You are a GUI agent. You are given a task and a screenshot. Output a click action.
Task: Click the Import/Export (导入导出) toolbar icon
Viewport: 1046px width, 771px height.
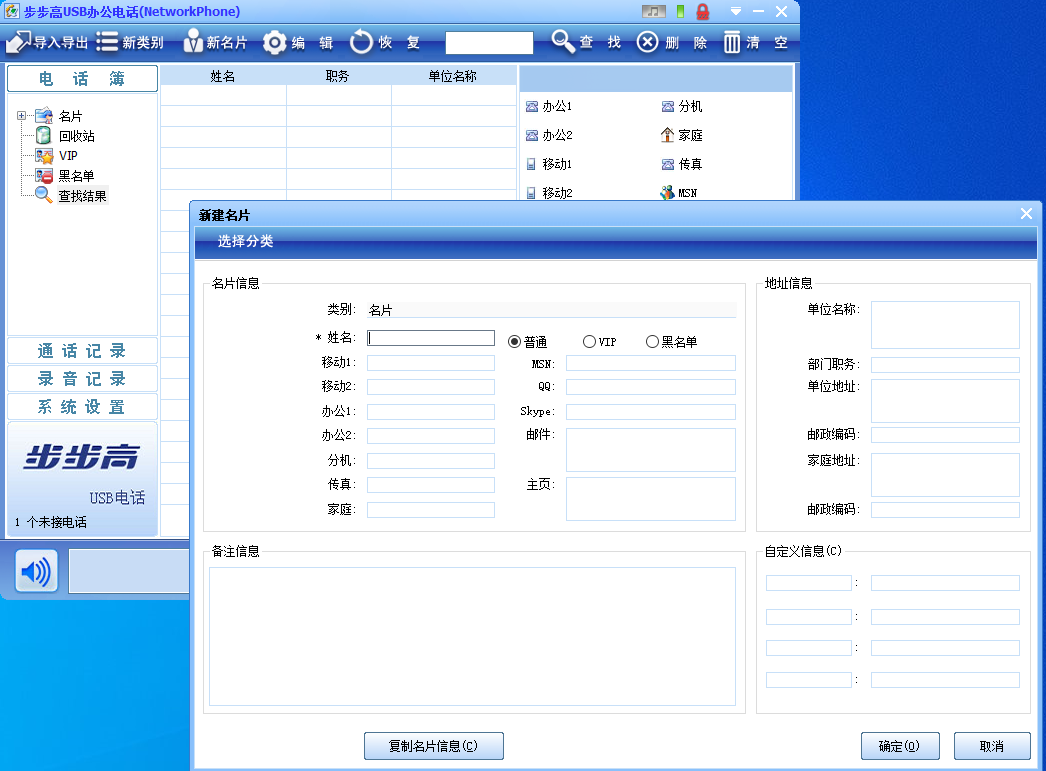tap(18, 42)
